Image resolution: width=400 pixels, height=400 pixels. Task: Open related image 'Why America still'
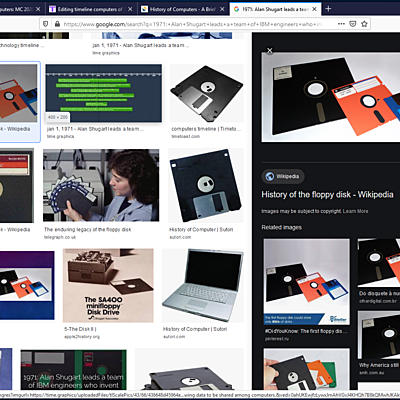click(379, 335)
